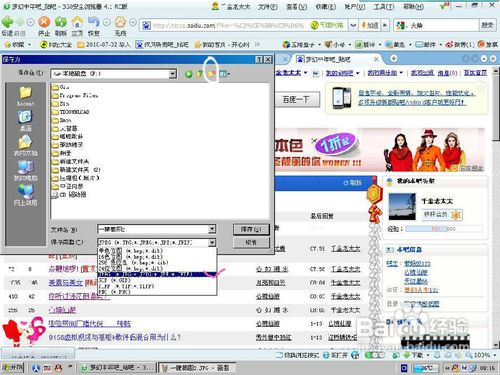
Task: Open My Documents shortcut in dialog sidebar
Action: 25,146
